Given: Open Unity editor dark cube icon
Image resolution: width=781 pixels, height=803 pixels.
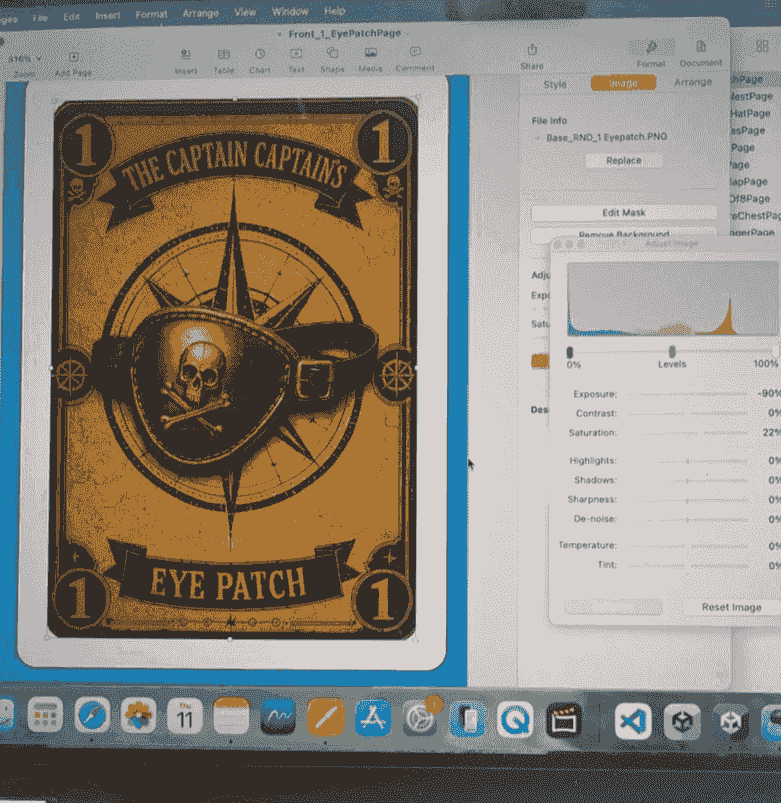Looking at the screenshot, I should click(731, 722).
